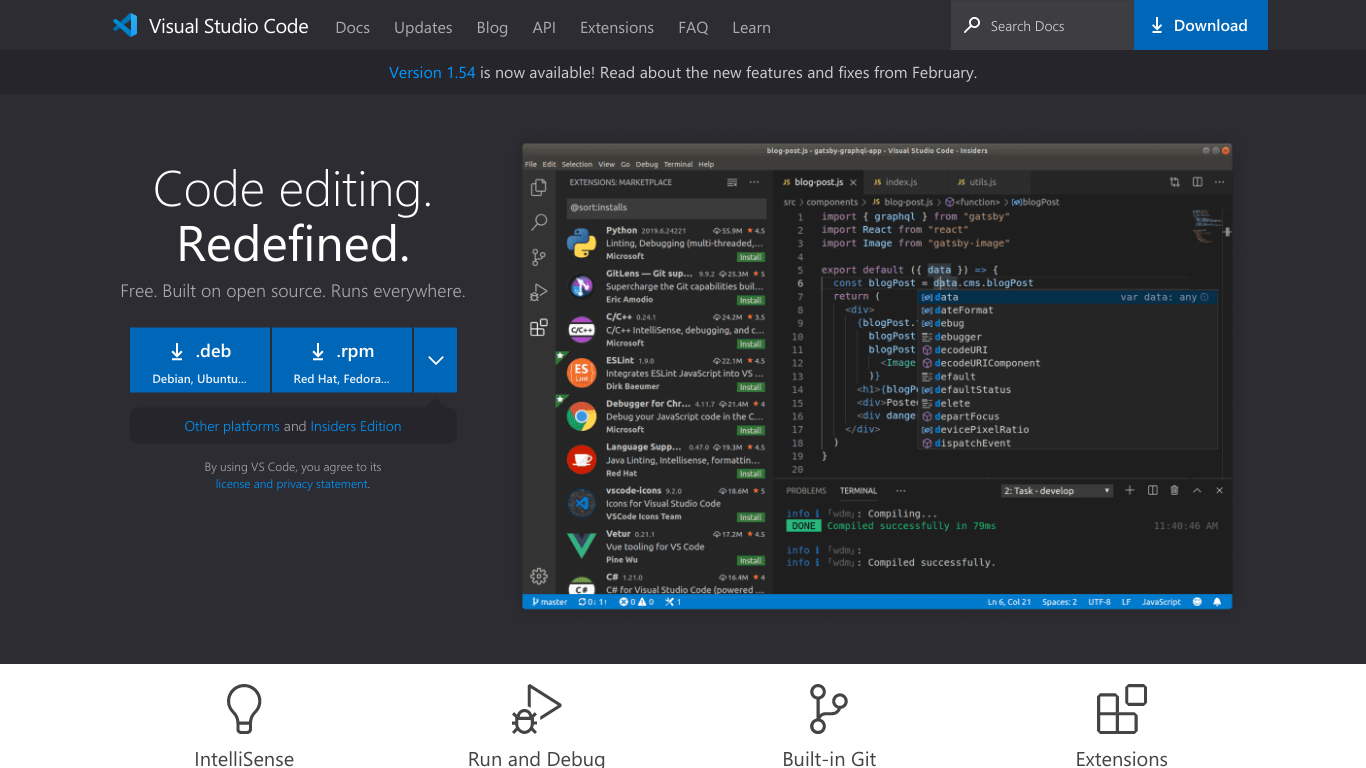This screenshot has width=1366, height=768.
Task: Select API in the top navigation
Action: coord(544,27)
